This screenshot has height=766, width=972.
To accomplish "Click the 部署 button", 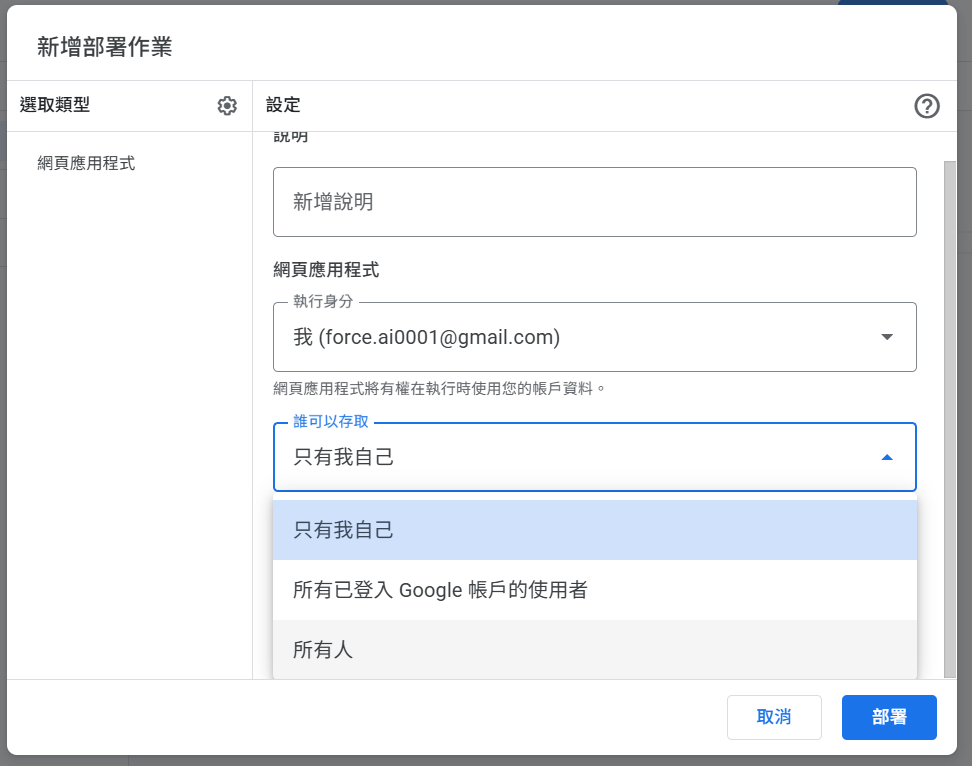I will pyautogui.click(x=889, y=717).
